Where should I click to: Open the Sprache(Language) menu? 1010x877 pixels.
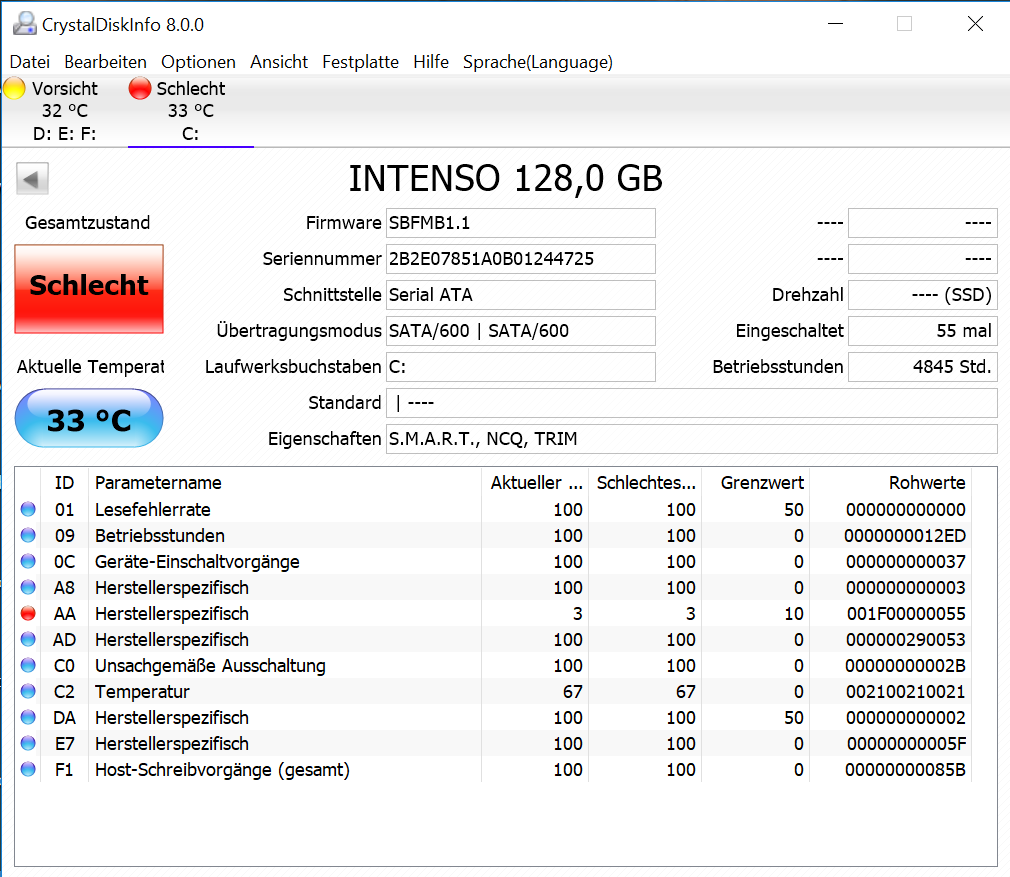538,62
